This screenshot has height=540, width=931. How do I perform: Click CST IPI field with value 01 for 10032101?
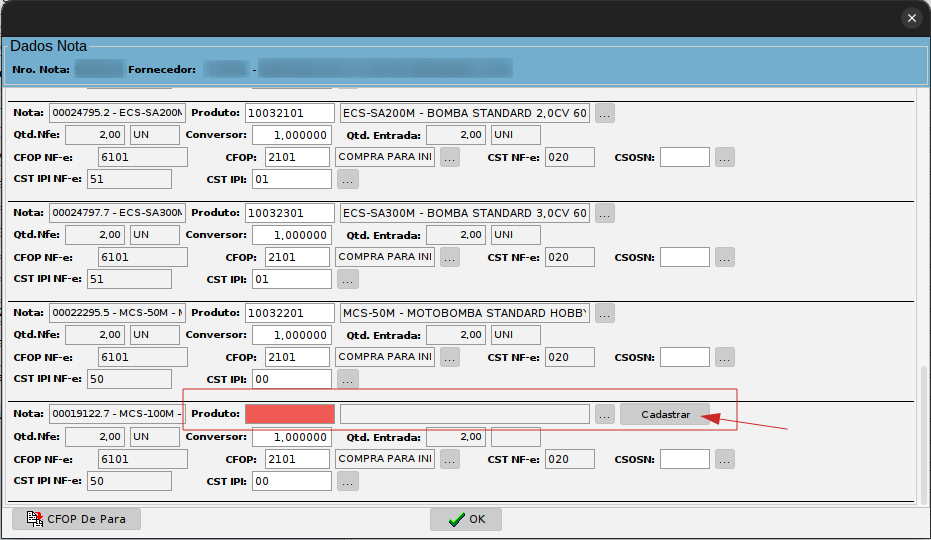click(x=291, y=179)
